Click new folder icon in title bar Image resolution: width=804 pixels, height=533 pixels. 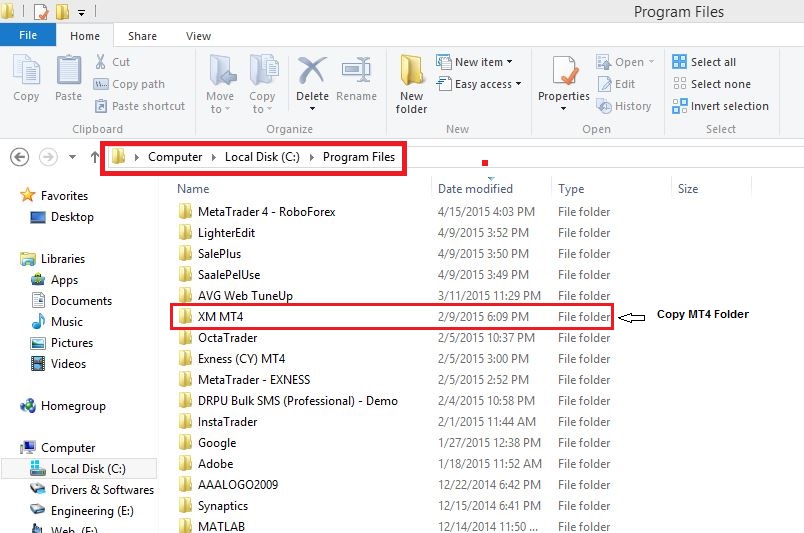pyautogui.click(x=62, y=11)
